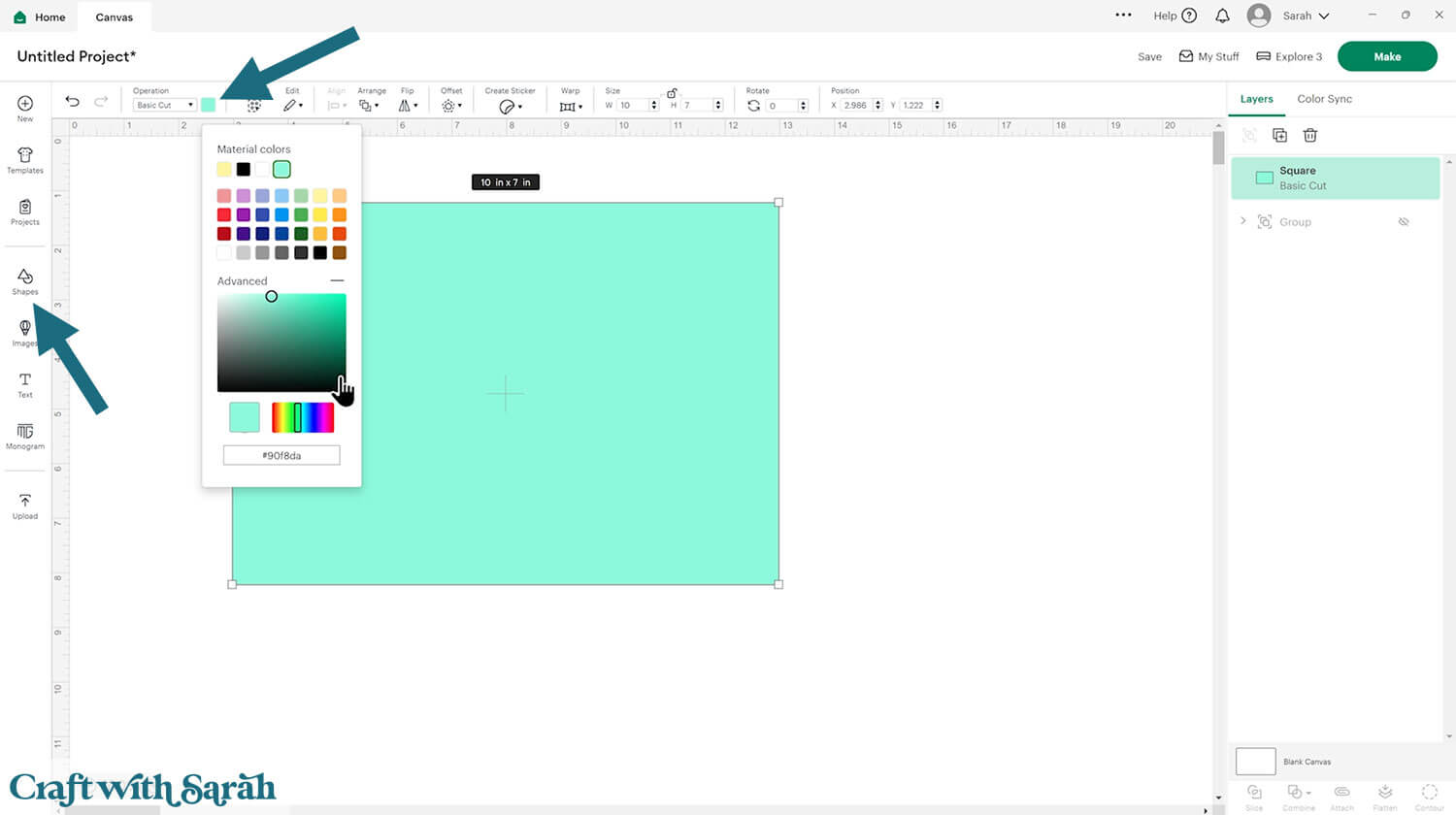
Task: Undo the last action
Action: tap(72, 101)
